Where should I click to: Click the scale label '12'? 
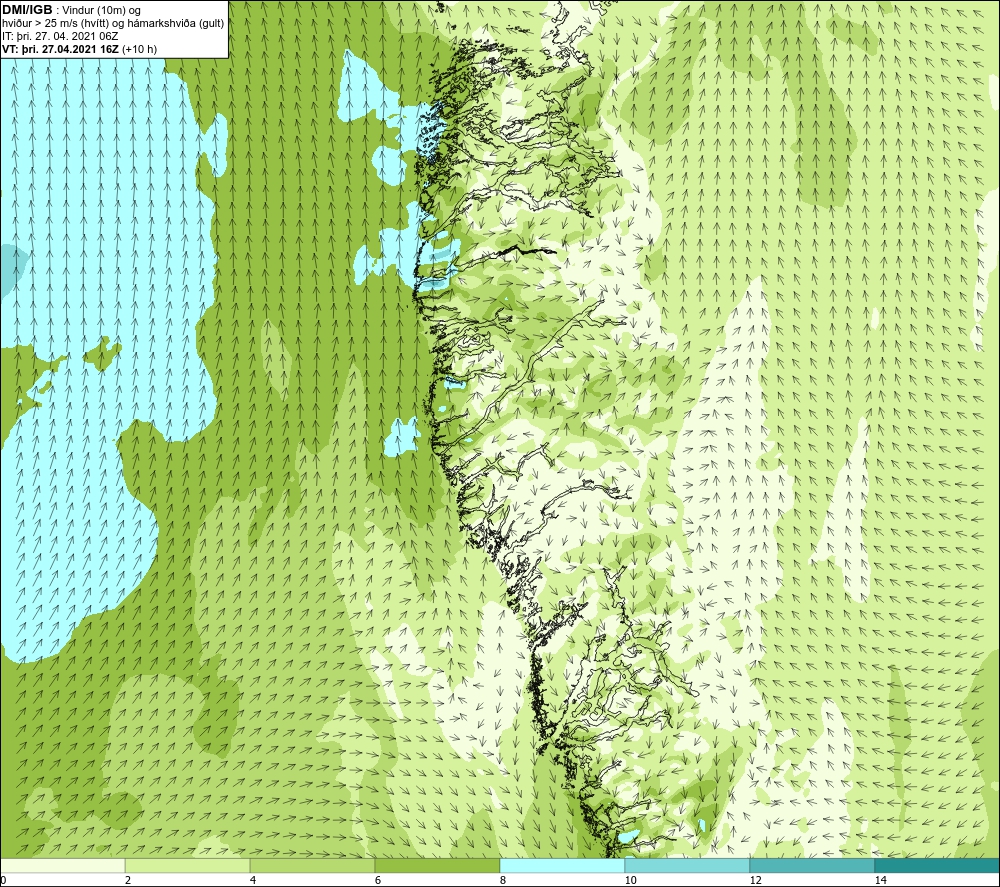coord(755,881)
